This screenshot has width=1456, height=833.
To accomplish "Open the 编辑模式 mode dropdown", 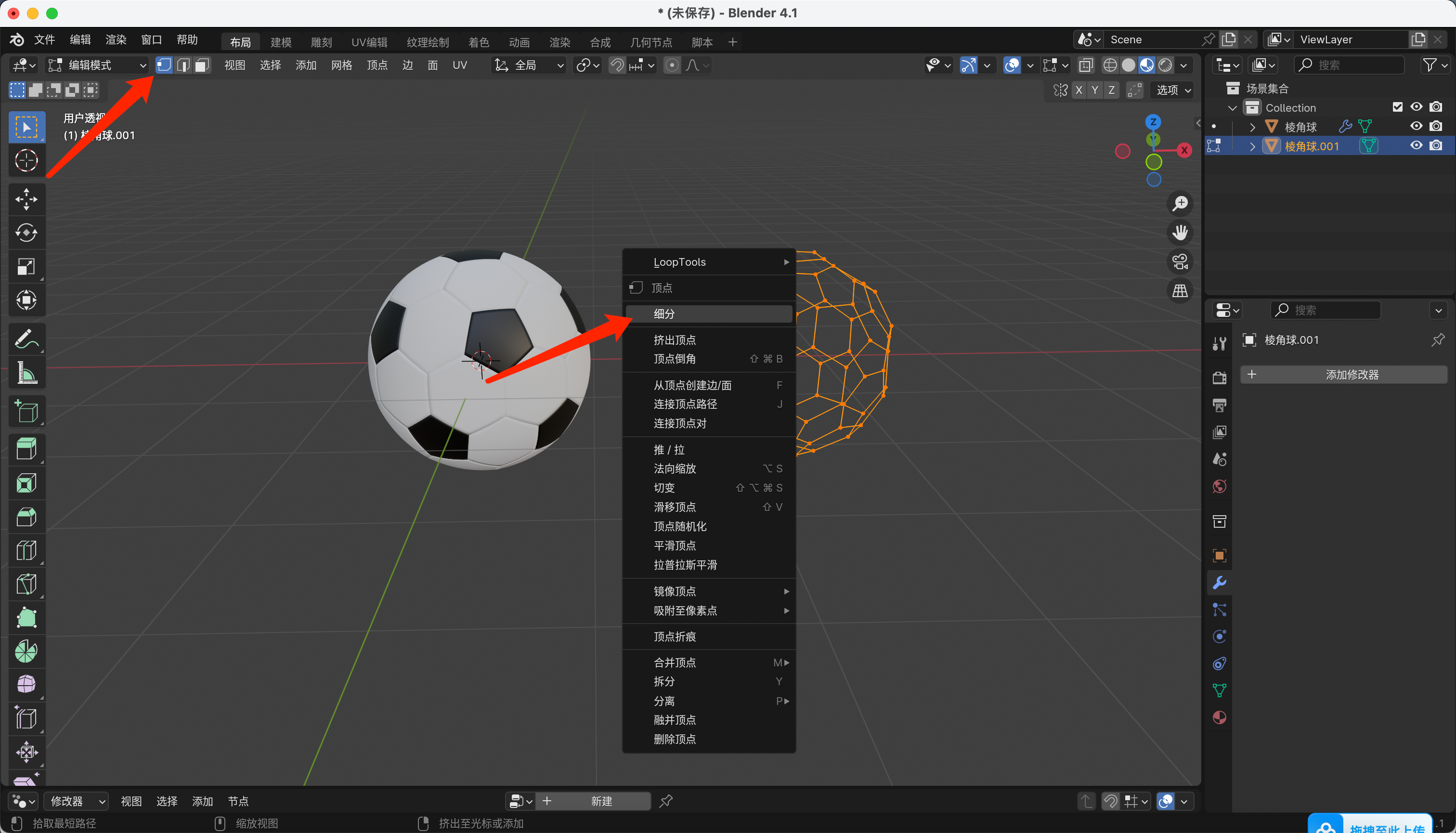I will [97, 65].
